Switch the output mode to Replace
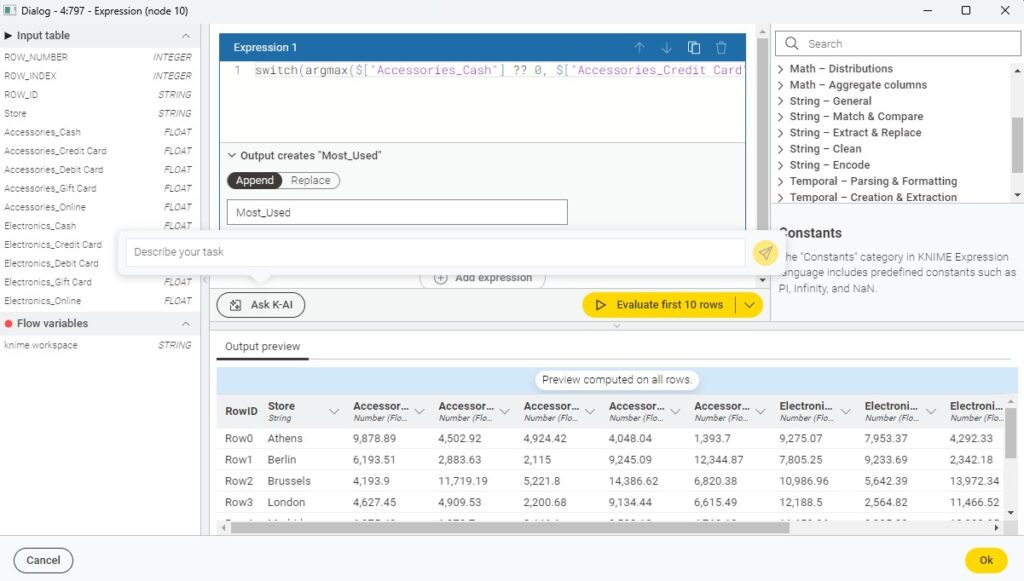 pyautogui.click(x=310, y=181)
